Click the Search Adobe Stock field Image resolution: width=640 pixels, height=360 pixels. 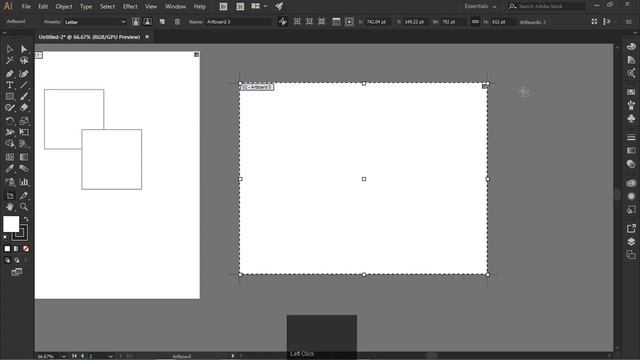click(x=547, y=6)
